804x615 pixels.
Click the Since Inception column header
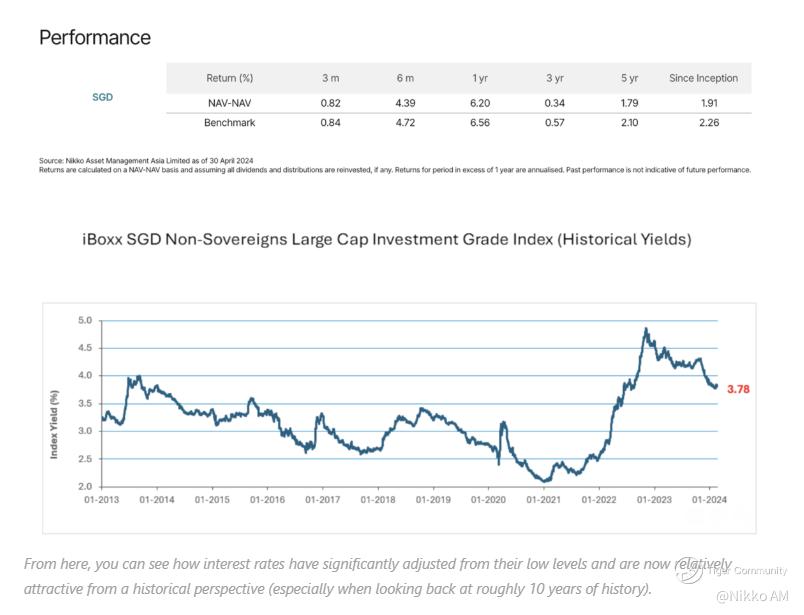(703, 78)
